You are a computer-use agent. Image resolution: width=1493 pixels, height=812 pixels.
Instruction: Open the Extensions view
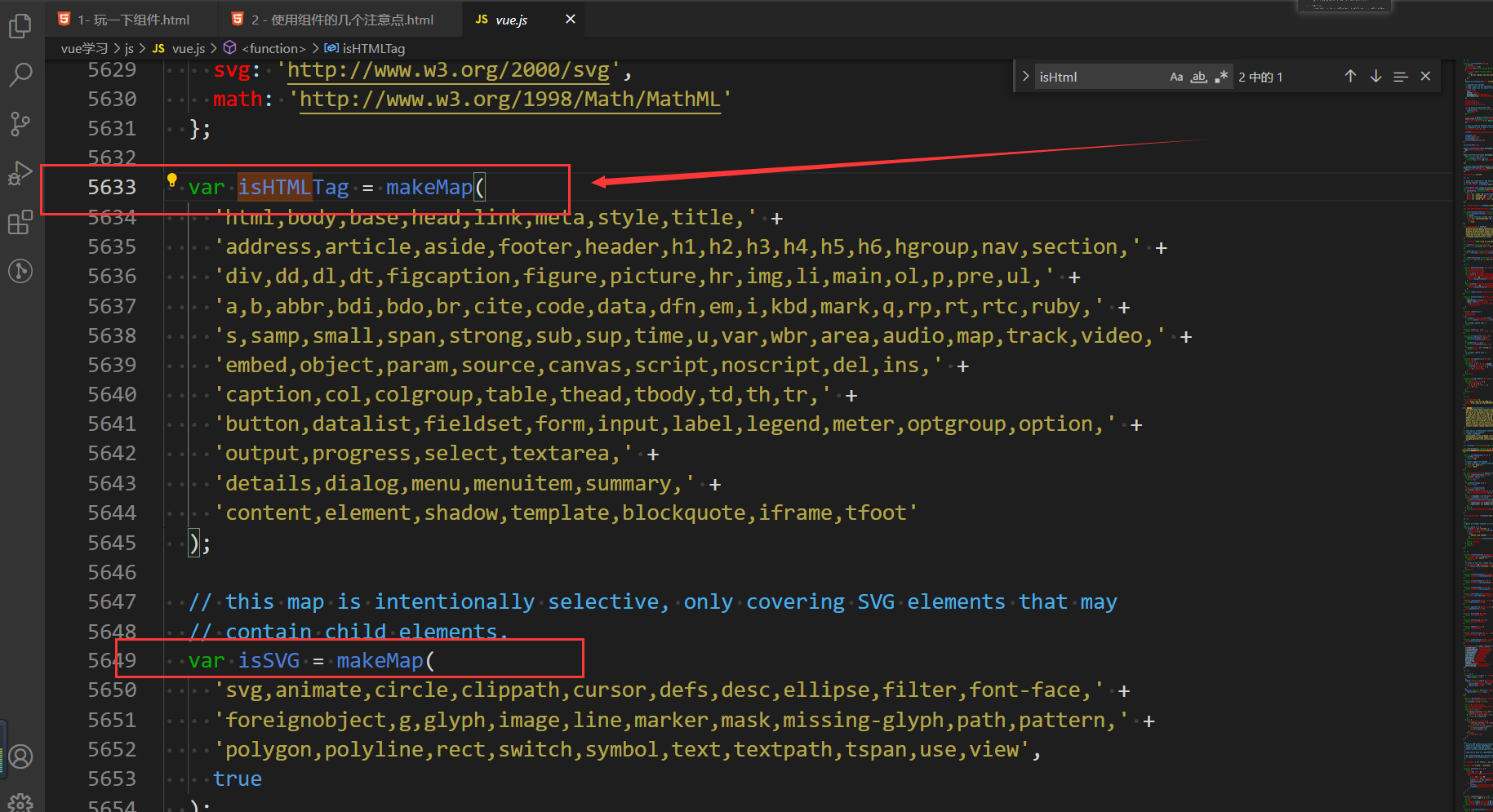[20, 222]
